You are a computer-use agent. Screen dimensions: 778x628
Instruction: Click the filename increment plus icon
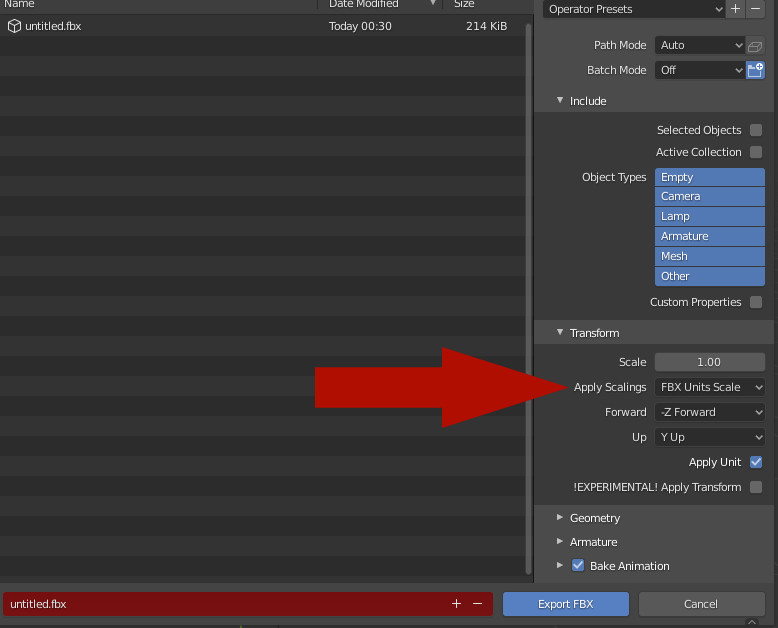[x=456, y=604]
